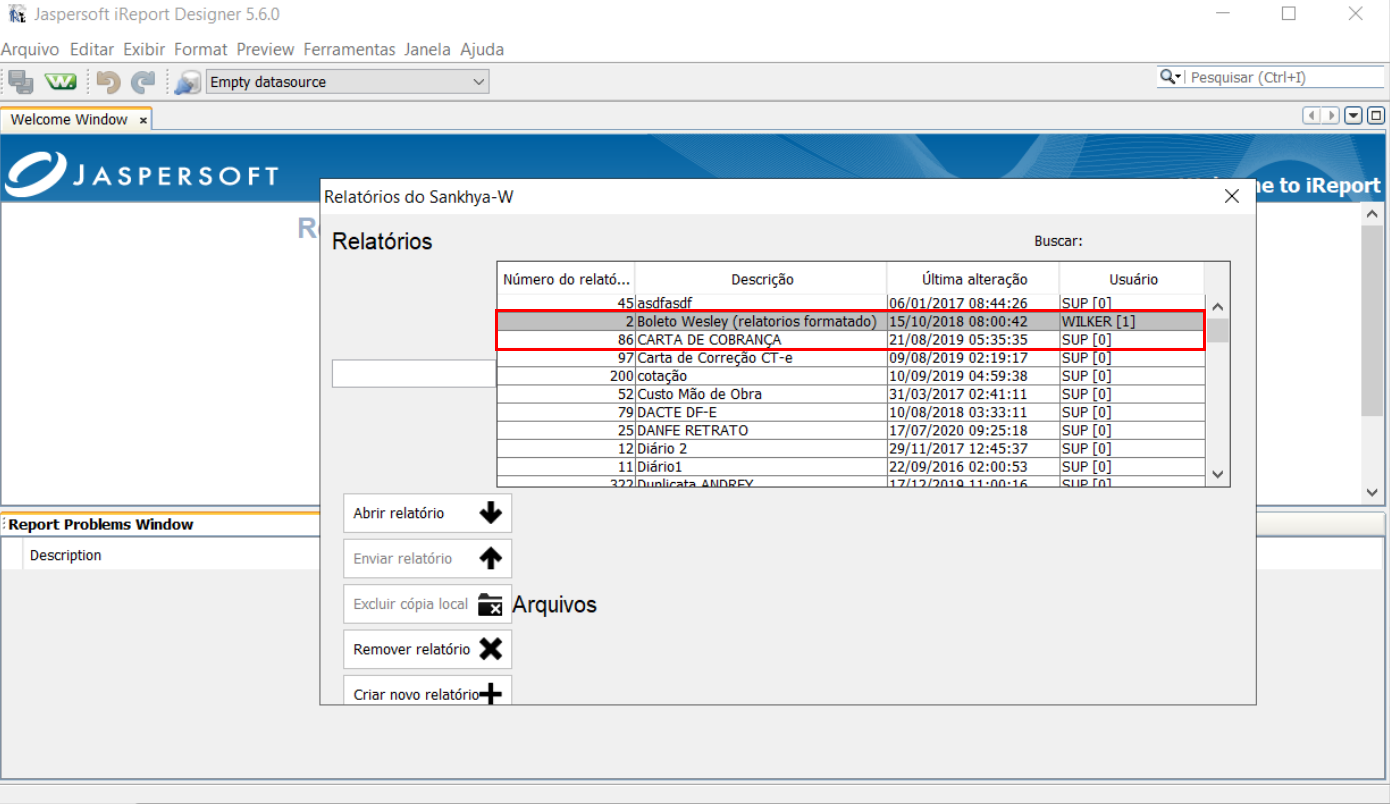Sort by Usuário column header
The width and height of the screenshot is (1390, 804).
(x=1132, y=279)
